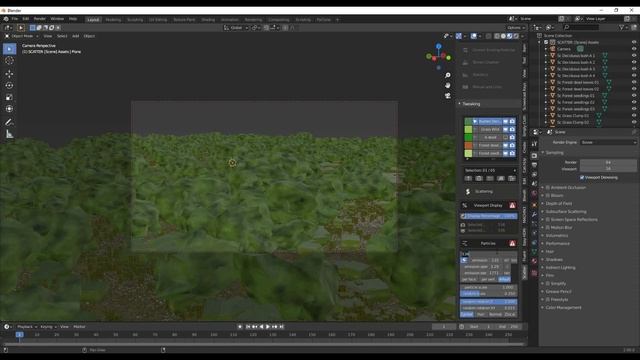Click the Particles warning triangle icon
This screenshot has width=640, height=360.
(x=512, y=244)
